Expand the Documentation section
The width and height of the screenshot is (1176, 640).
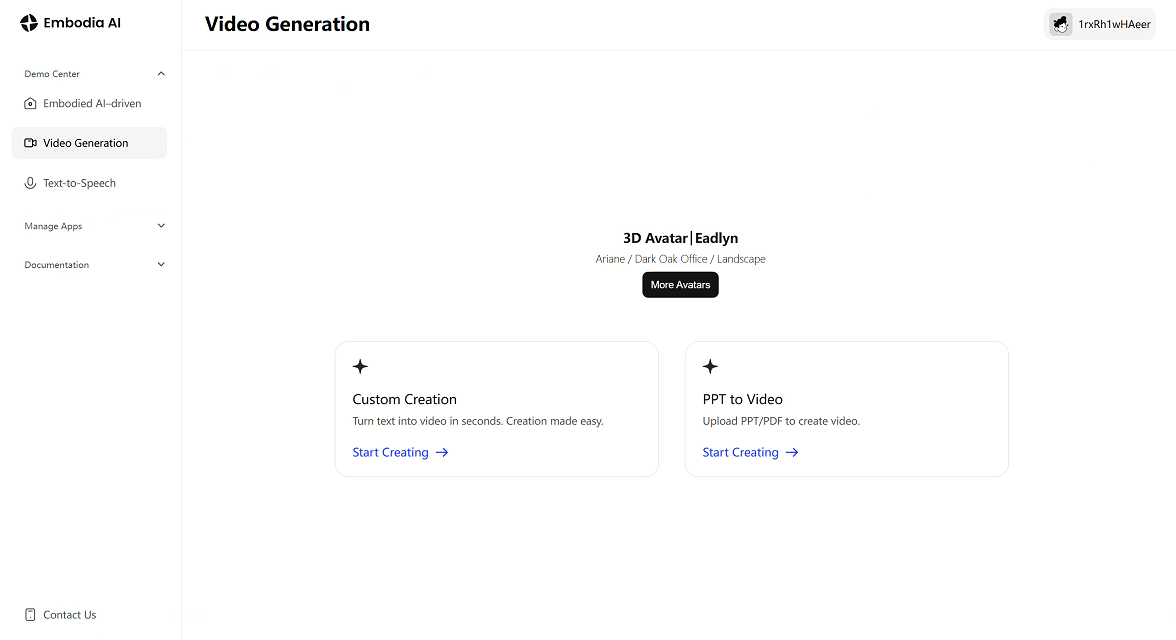point(161,264)
